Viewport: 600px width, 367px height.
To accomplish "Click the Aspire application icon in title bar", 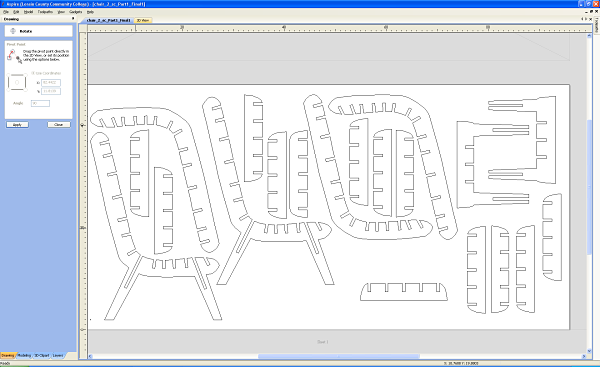I will pos(3,4).
